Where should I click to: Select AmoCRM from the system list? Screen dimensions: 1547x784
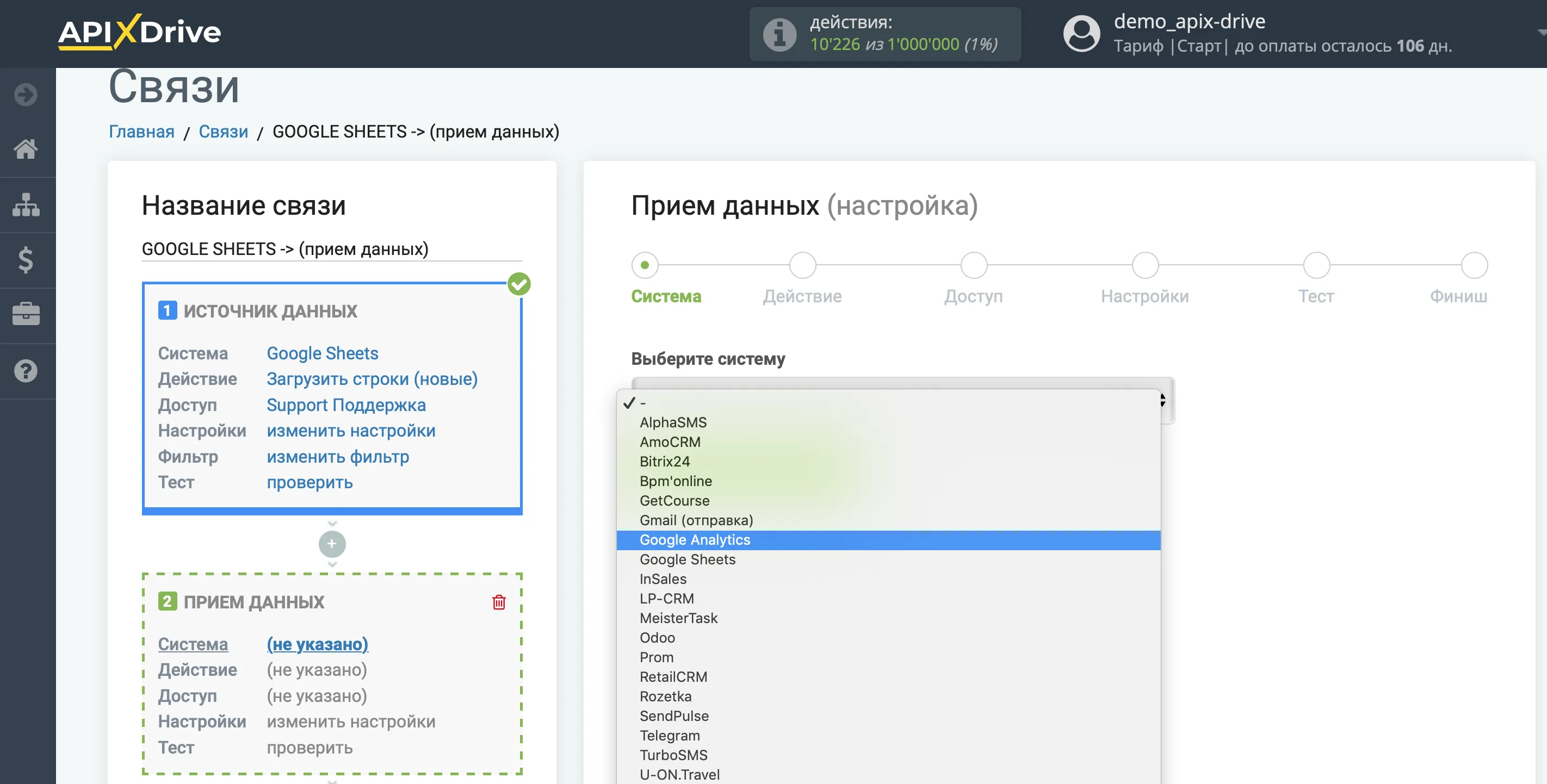[888, 442]
